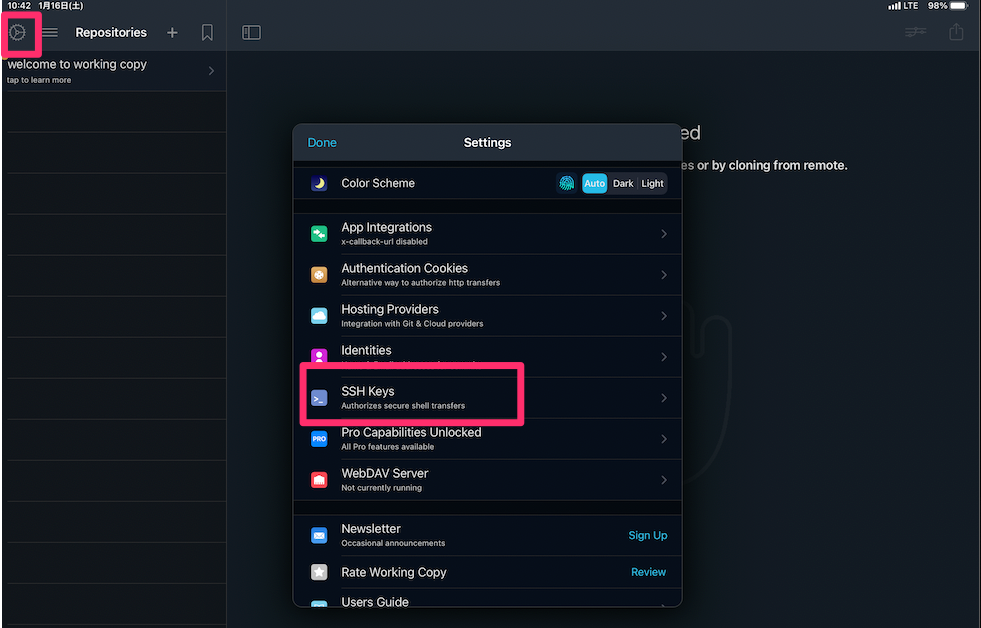Screen dimensions: 981x628
Task: Open the Hosting Providers settings
Action: pos(487,316)
